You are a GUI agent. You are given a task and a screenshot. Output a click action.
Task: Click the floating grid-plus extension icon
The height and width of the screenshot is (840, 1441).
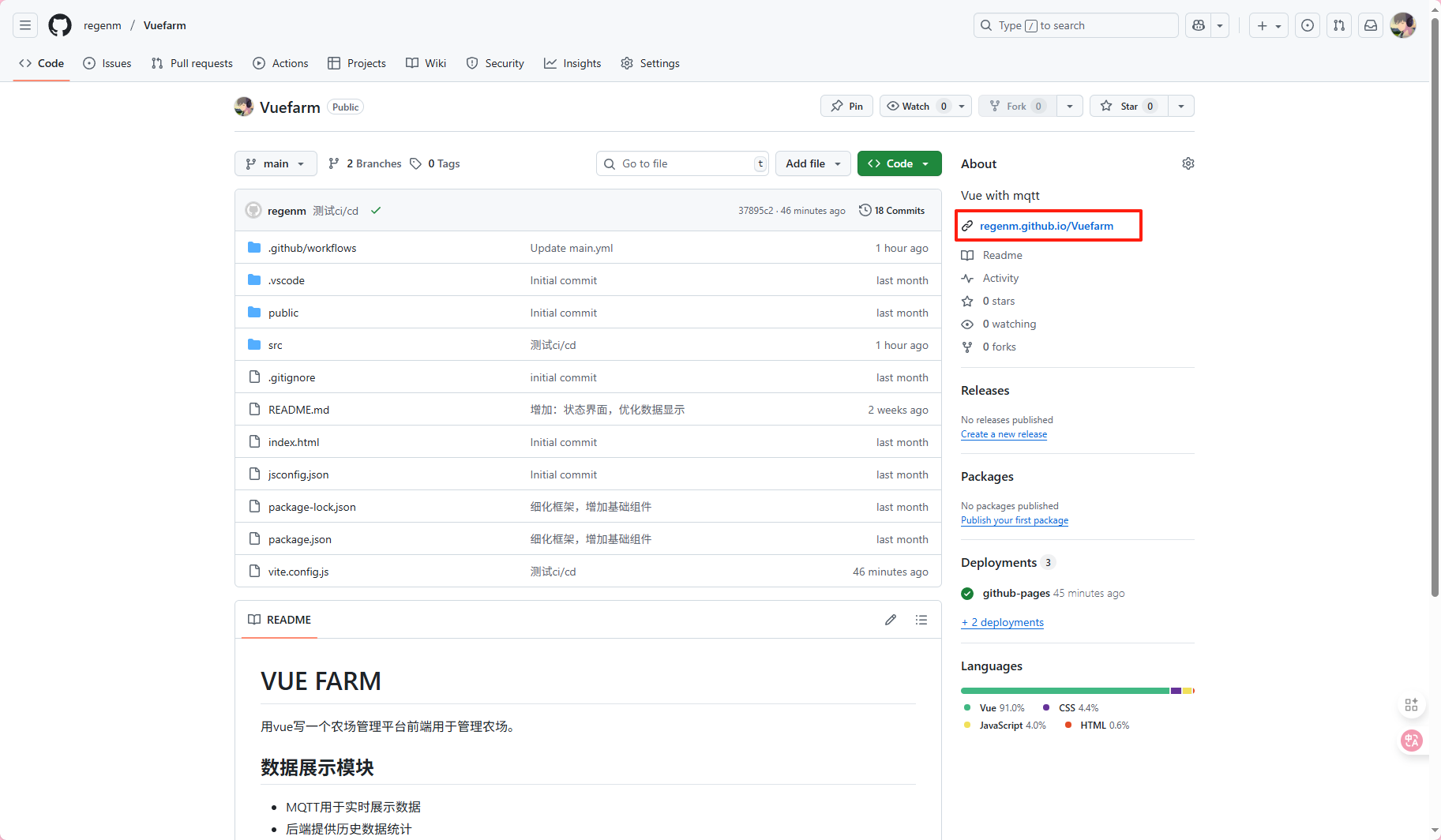1412,705
